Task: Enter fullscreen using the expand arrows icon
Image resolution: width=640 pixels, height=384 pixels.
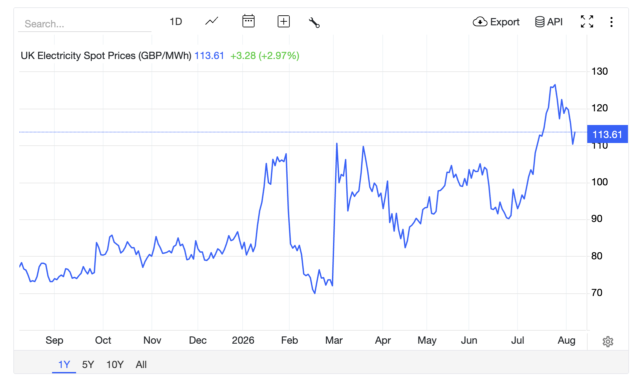Action: (x=587, y=22)
